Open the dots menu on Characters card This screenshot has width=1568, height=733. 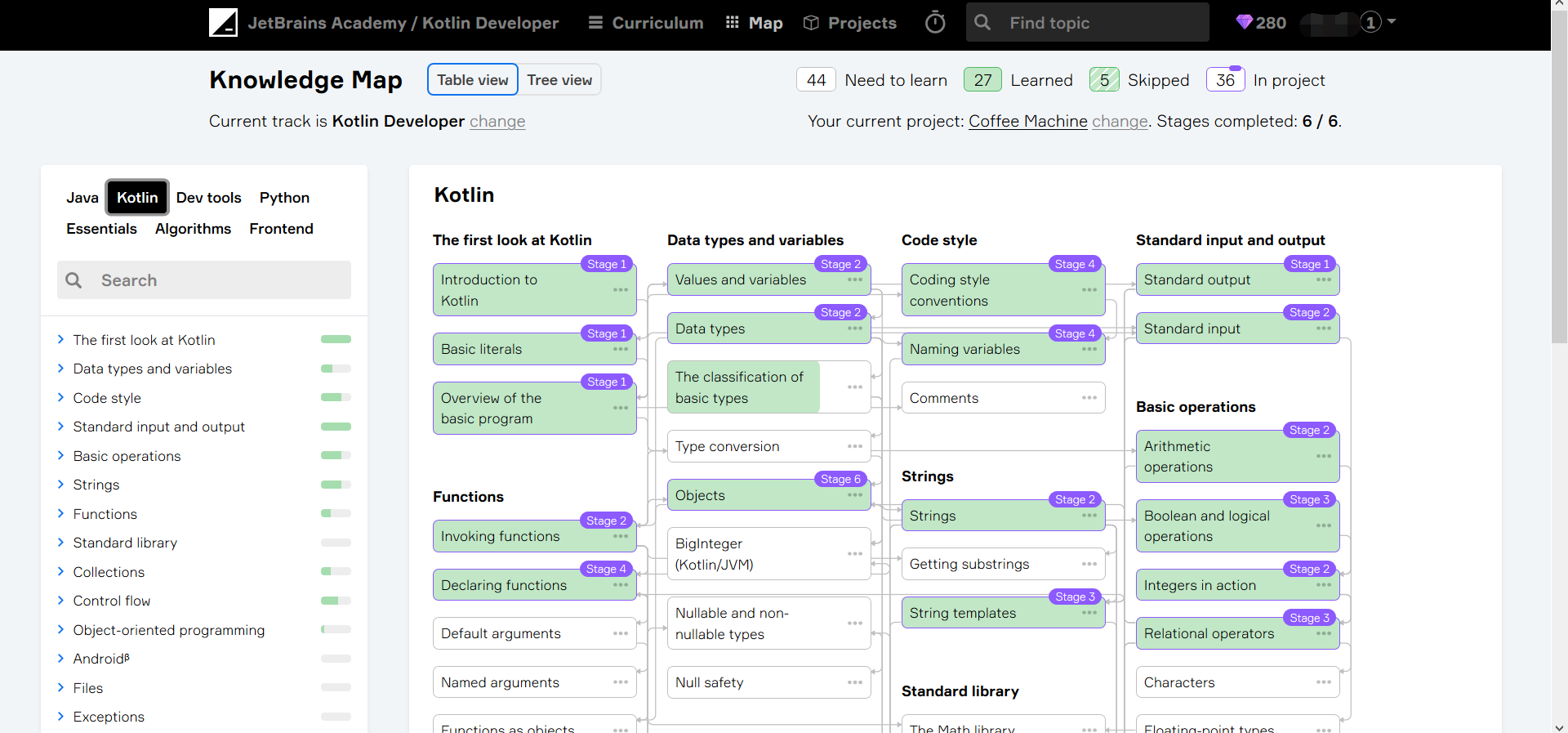pyautogui.click(x=1324, y=682)
